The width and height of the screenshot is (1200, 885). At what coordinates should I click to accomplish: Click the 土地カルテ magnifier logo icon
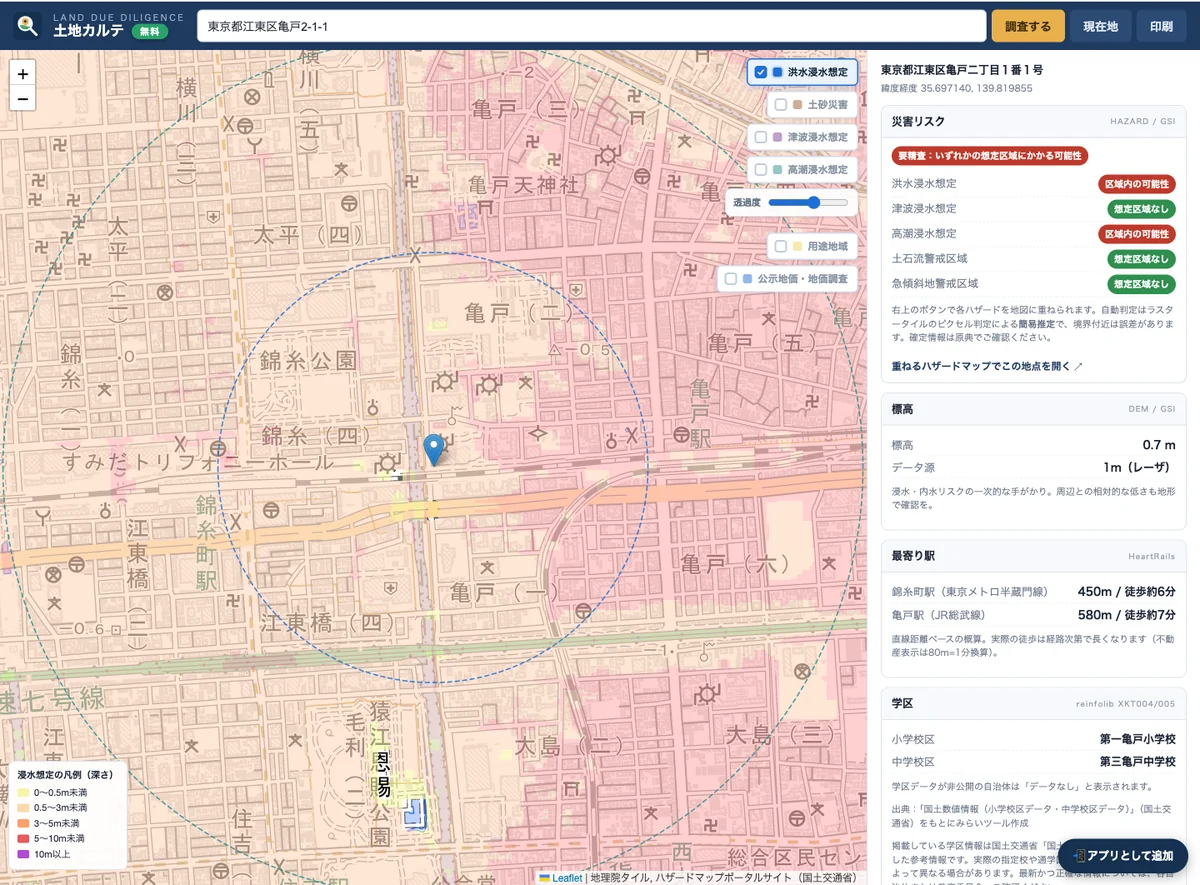28,25
